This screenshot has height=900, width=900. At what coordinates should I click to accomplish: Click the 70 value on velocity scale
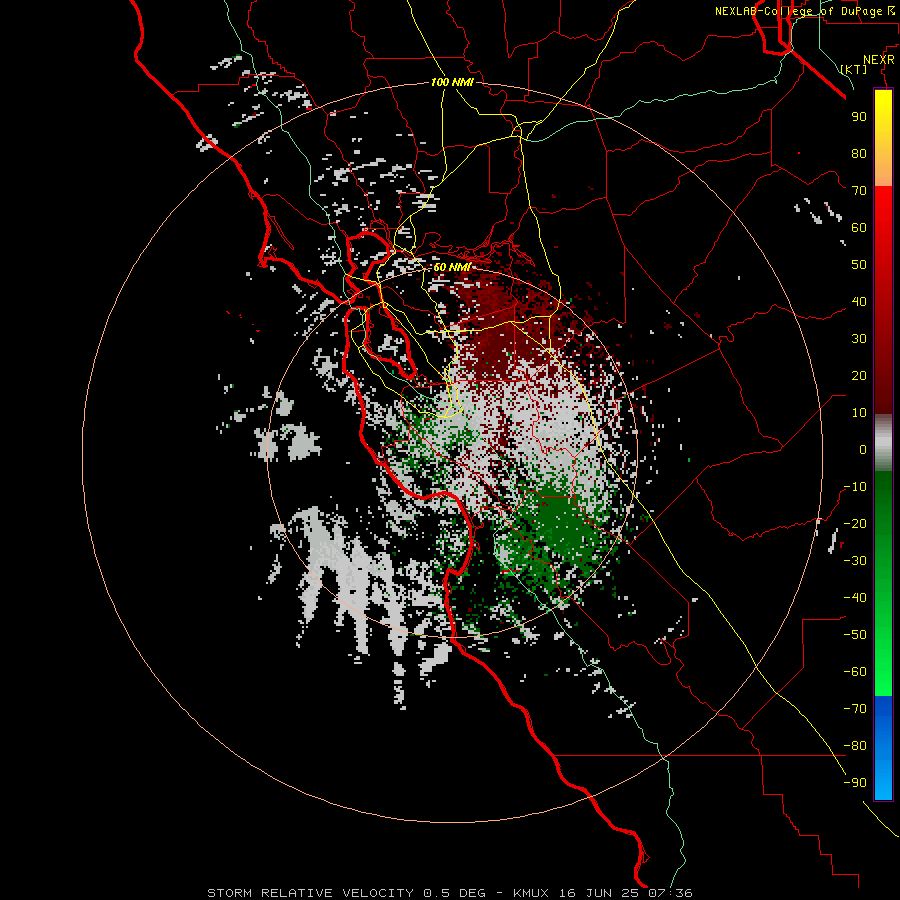click(x=859, y=191)
